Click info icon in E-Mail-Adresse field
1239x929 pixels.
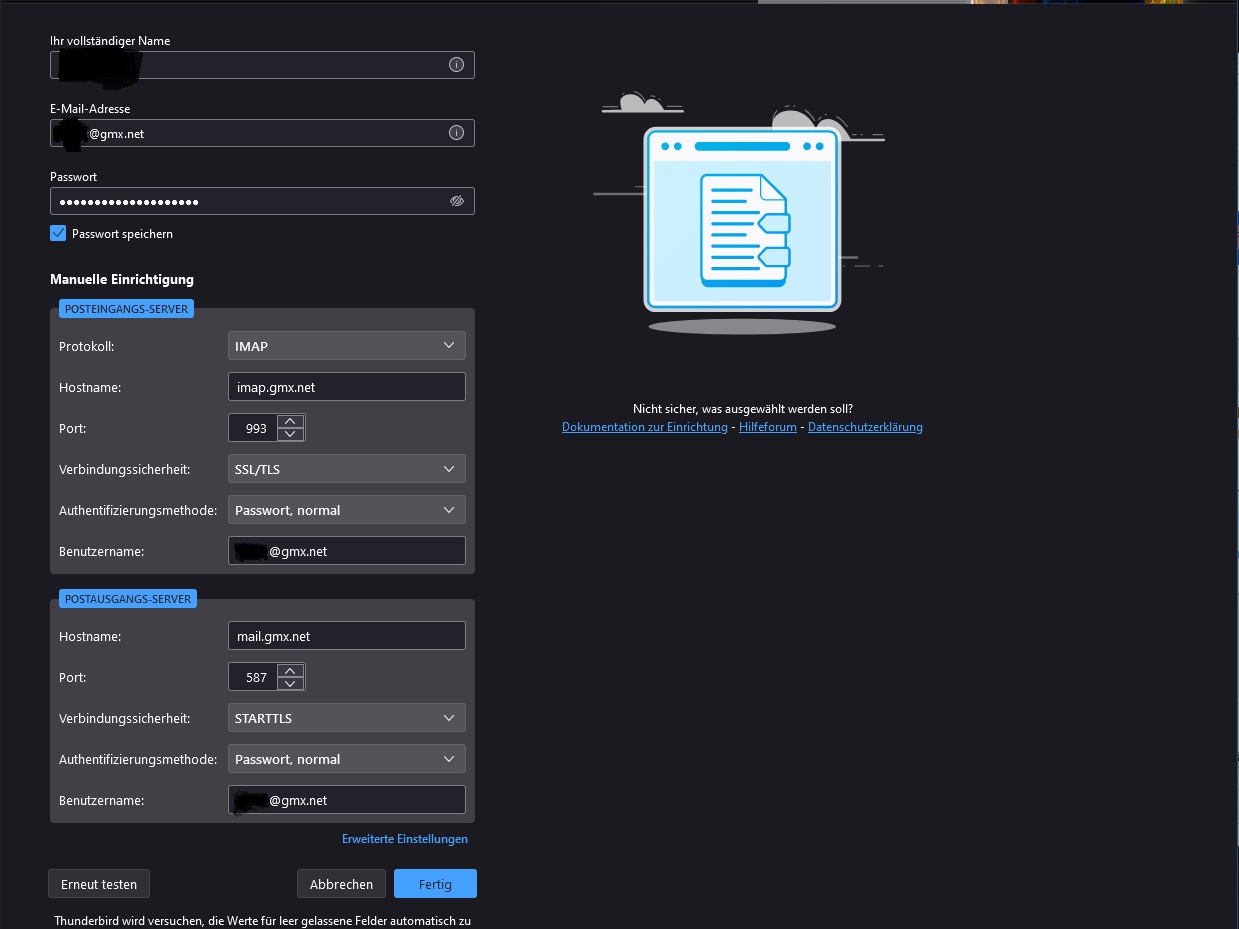coord(456,133)
